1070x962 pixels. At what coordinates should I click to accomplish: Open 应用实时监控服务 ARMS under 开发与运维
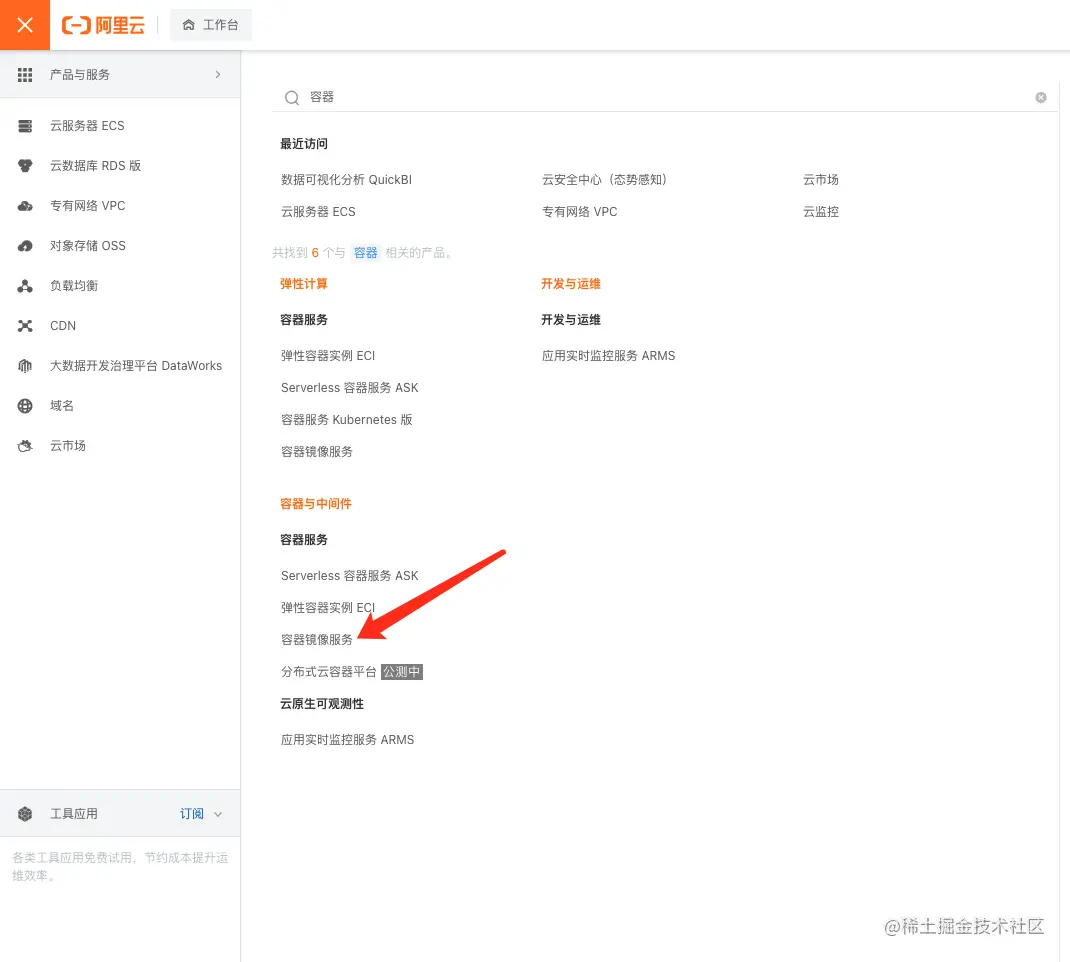click(609, 356)
